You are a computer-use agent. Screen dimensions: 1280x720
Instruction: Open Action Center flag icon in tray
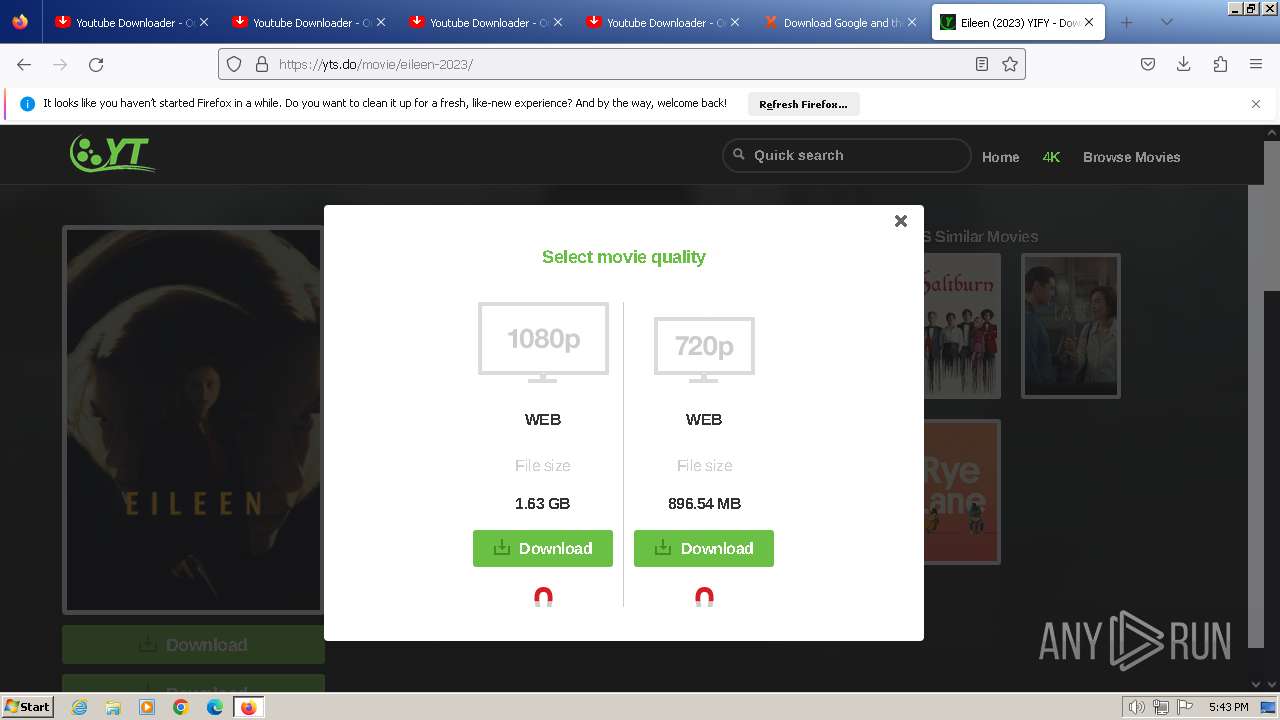1183,707
